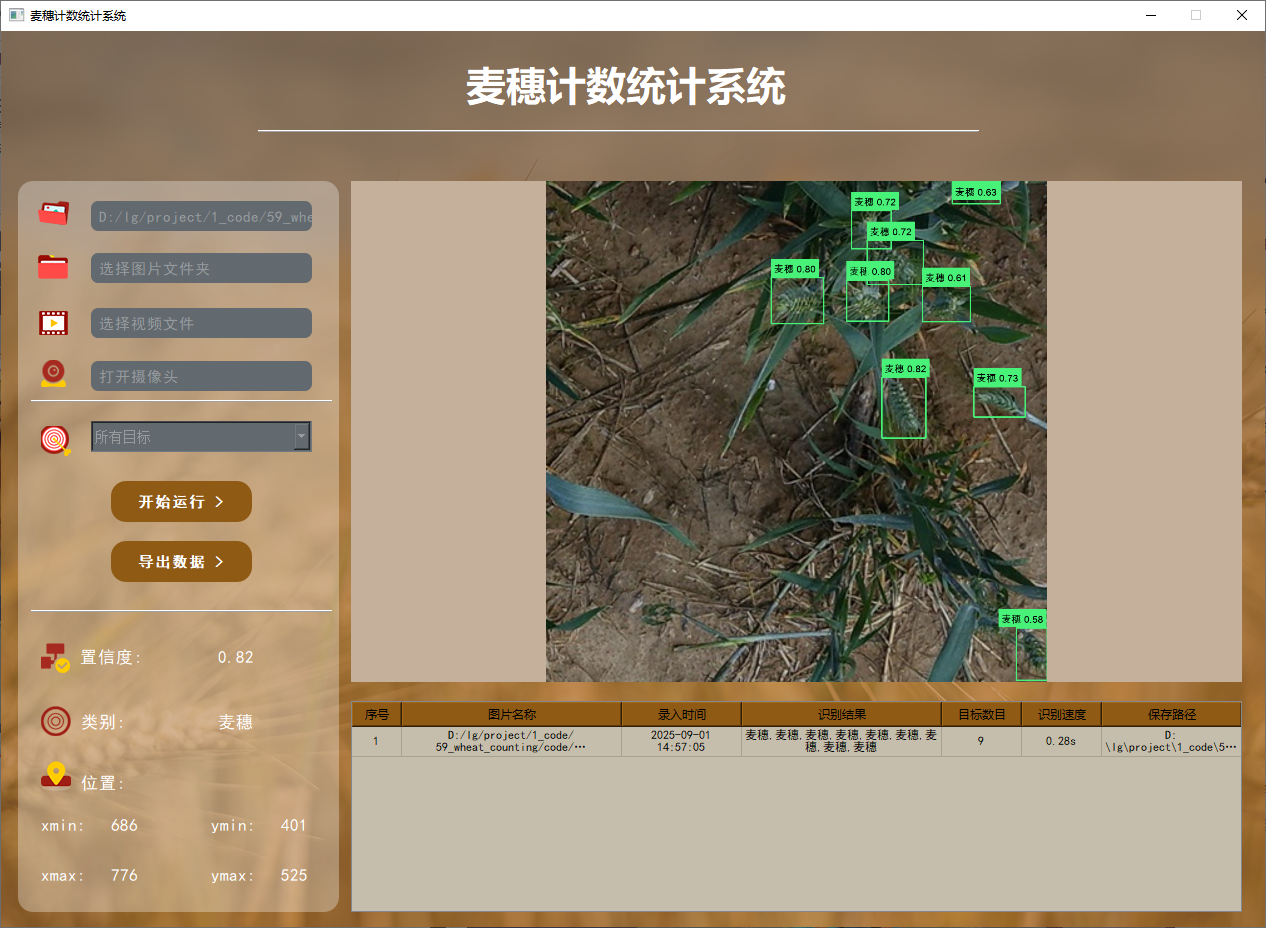Click the speed cell 0.28s
The image size is (1266, 928).
tap(1061, 741)
